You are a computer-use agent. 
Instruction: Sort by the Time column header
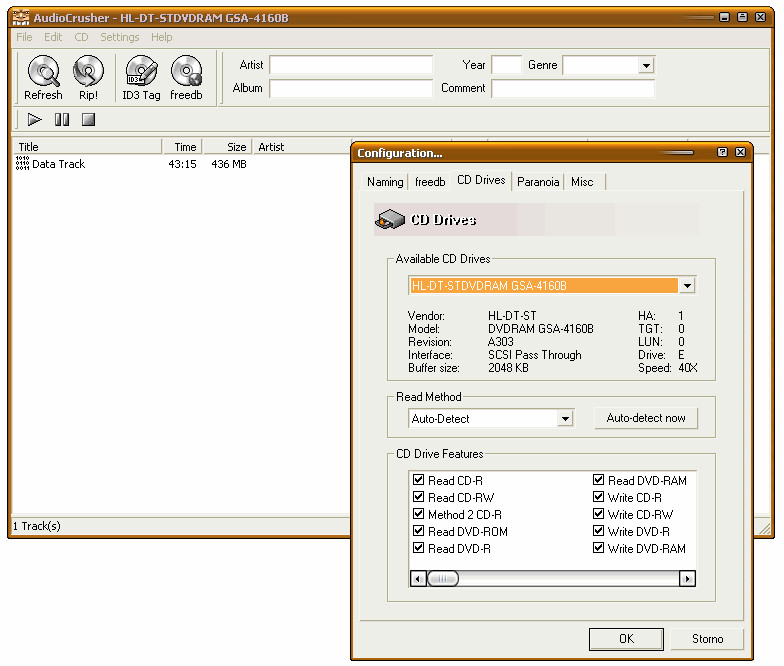(x=182, y=146)
